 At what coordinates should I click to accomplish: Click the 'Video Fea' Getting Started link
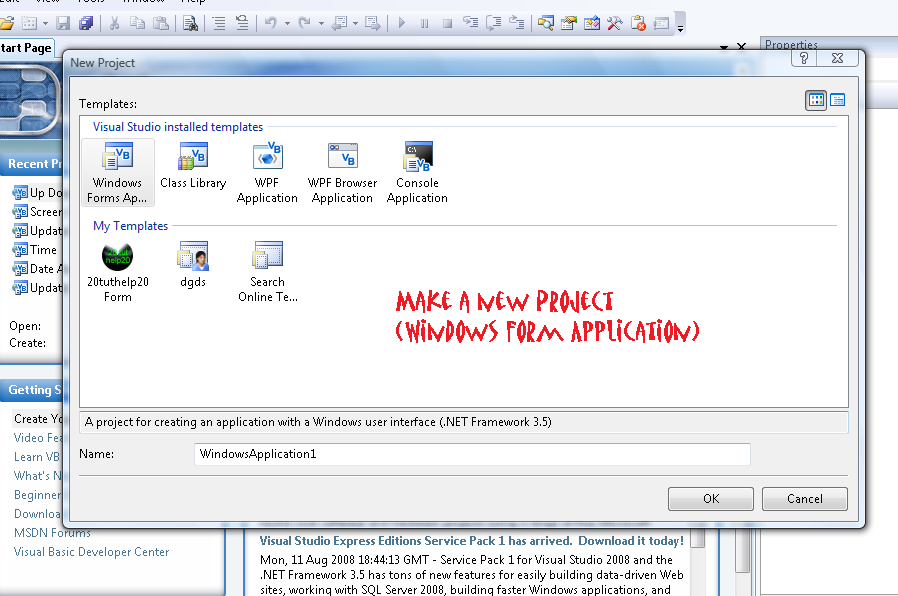37,437
